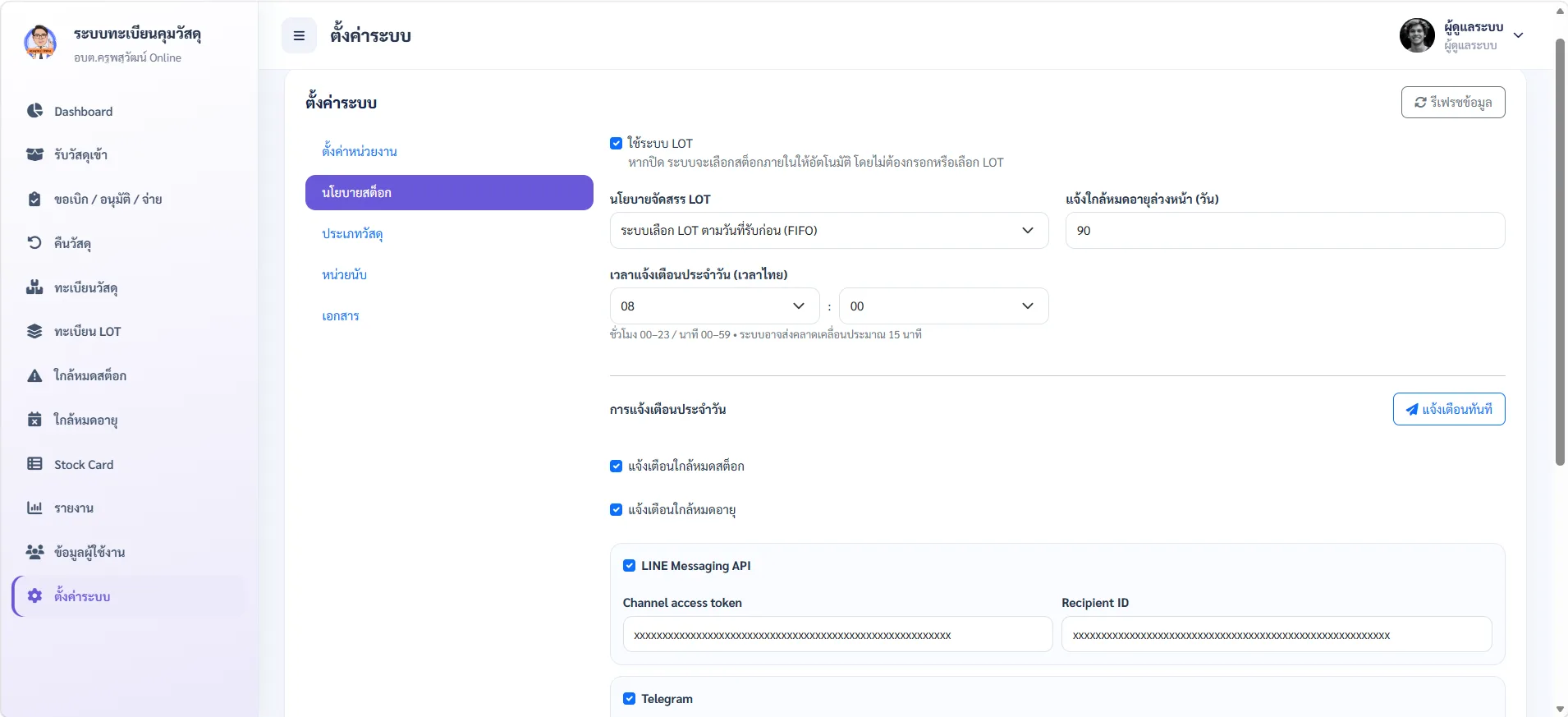Select the นโยบายสต็อก settings tab
Image resolution: width=1568 pixels, height=717 pixels.
(449, 192)
